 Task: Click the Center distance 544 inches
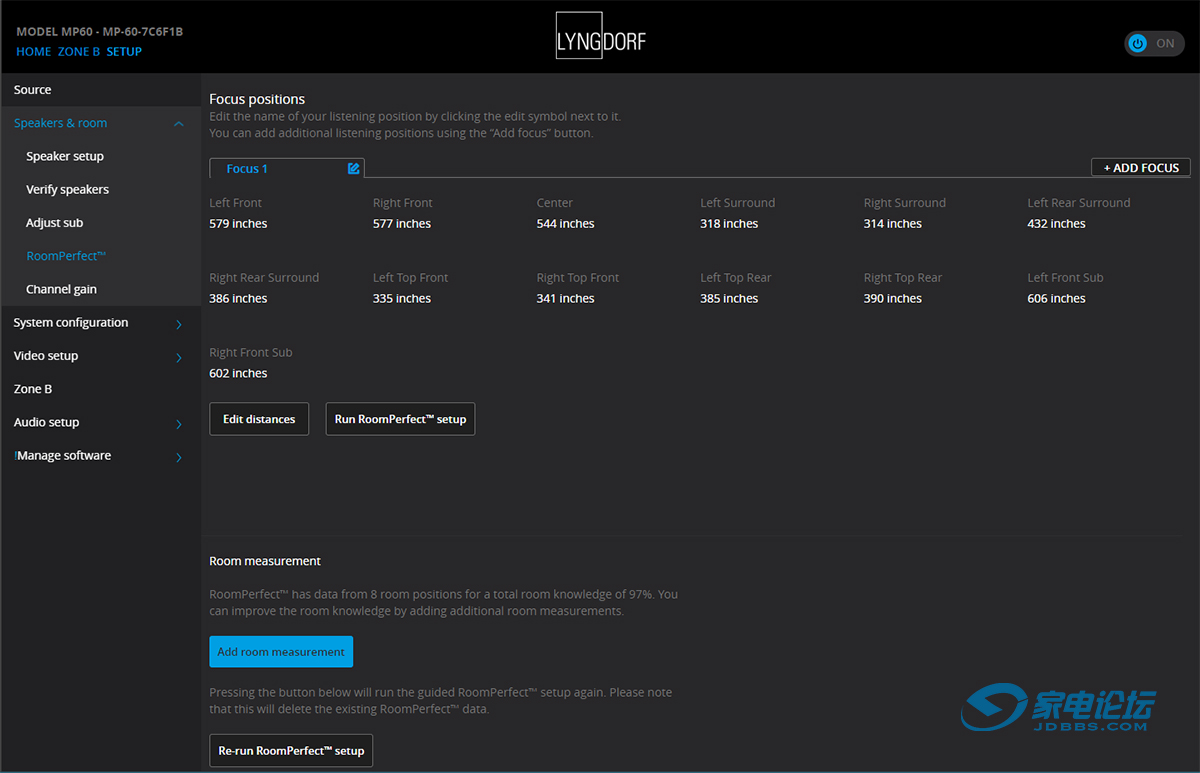(566, 224)
